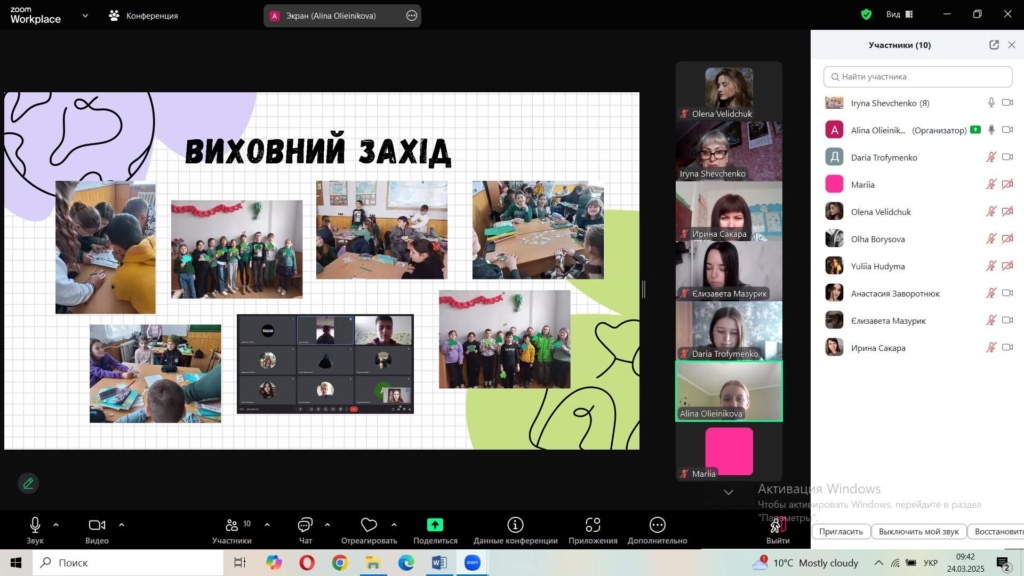Select Alina Olieinikova highlighted video thumbnail

[729, 391]
